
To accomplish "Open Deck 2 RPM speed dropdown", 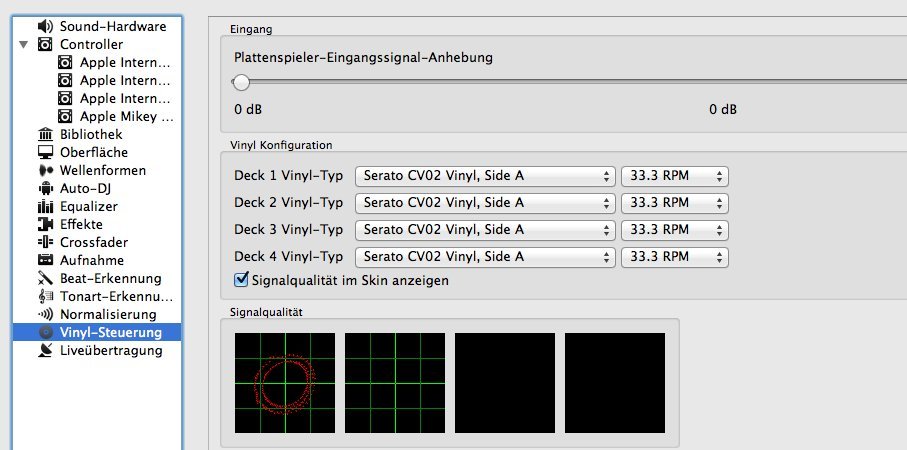I will point(674,203).
